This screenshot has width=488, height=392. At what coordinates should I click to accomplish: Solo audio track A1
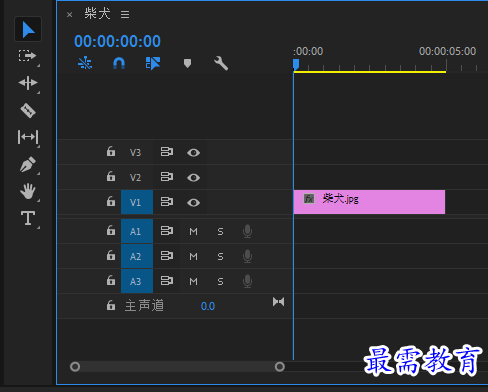(x=220, y=231)
